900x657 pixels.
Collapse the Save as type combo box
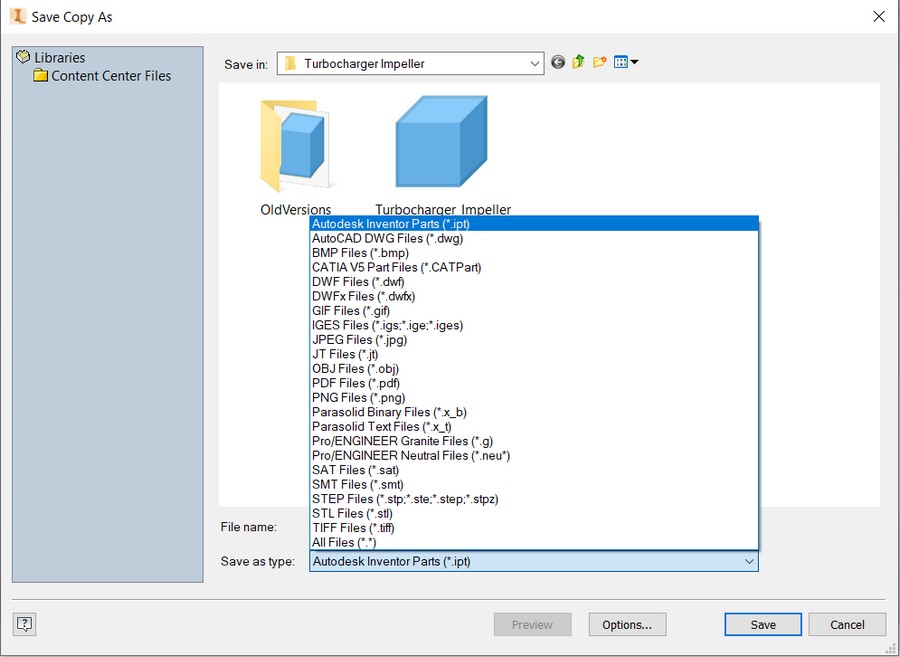point(748,561)
